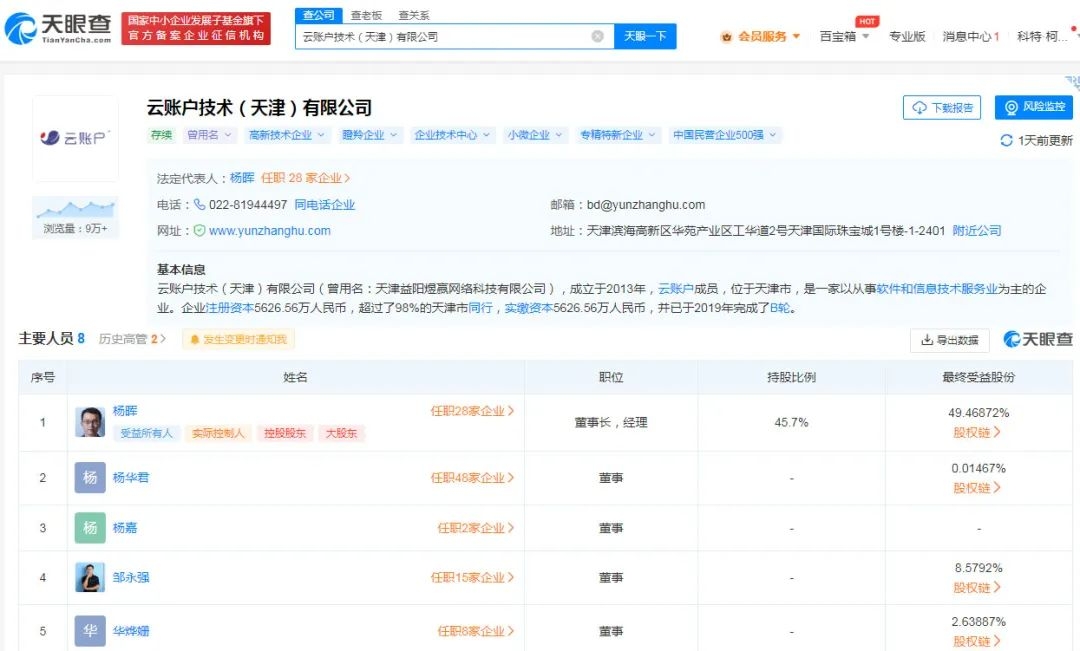Click the 实际控制人 tag on 杨晖
The width and height of the screenshot is (1080, 651).
[x=218, y=433]
